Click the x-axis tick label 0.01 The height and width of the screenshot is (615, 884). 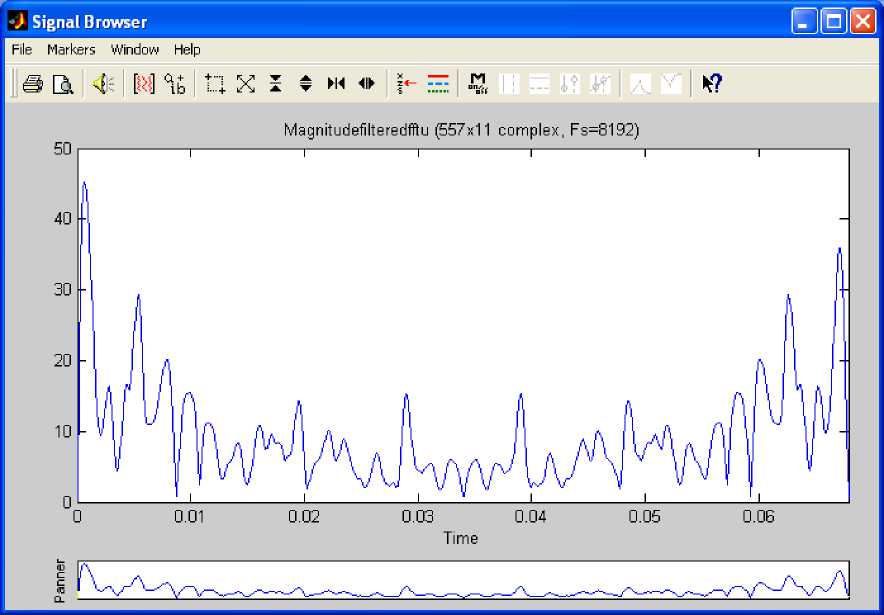click(191, 517)
